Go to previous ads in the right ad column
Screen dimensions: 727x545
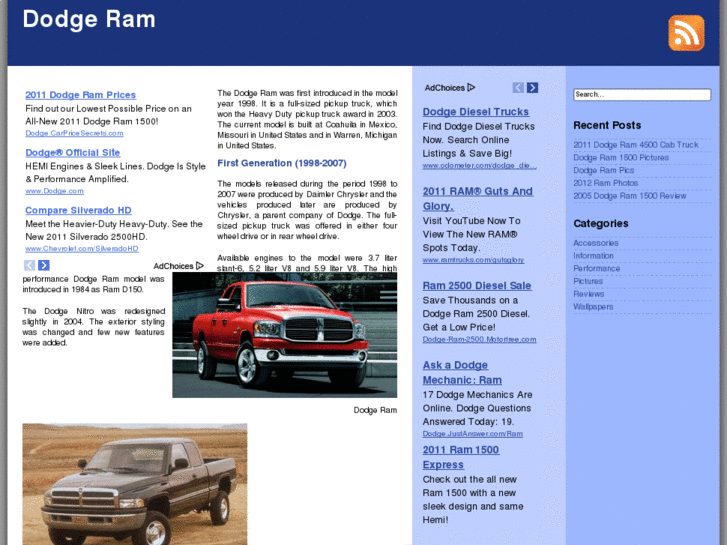pos(518,88)
